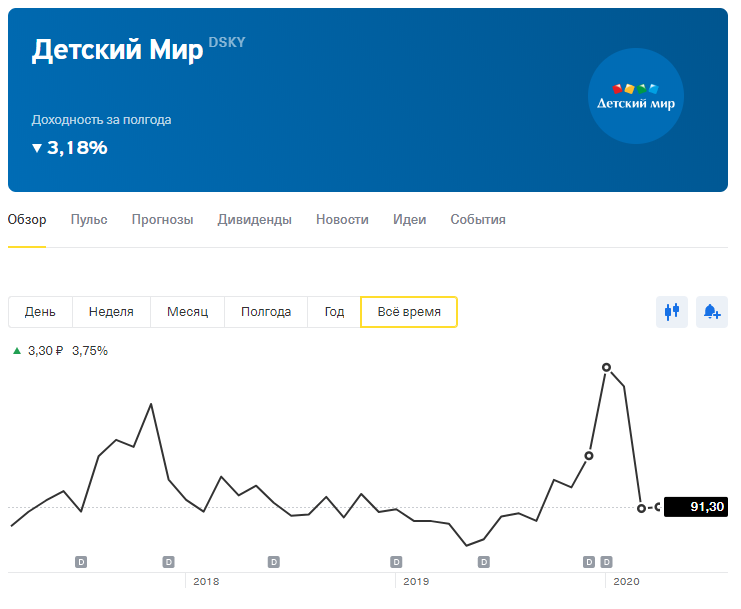Image resolution: width=741 pixels, height=609 pixels.
Task: Go to the Дивиденды tab
Action: point(255,220)
